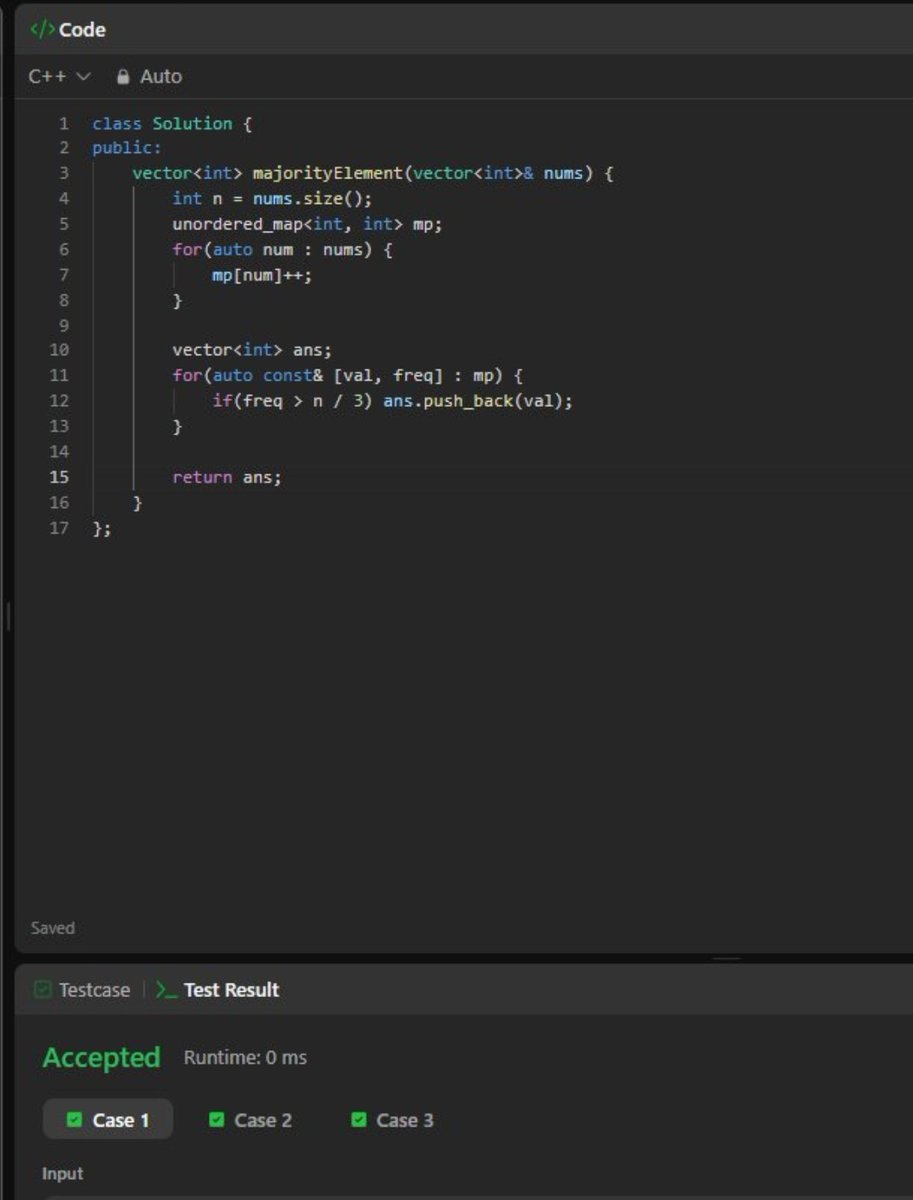The image size is (913, 1200).
Task: Click the Code panel title
Action: pos(82,30)
